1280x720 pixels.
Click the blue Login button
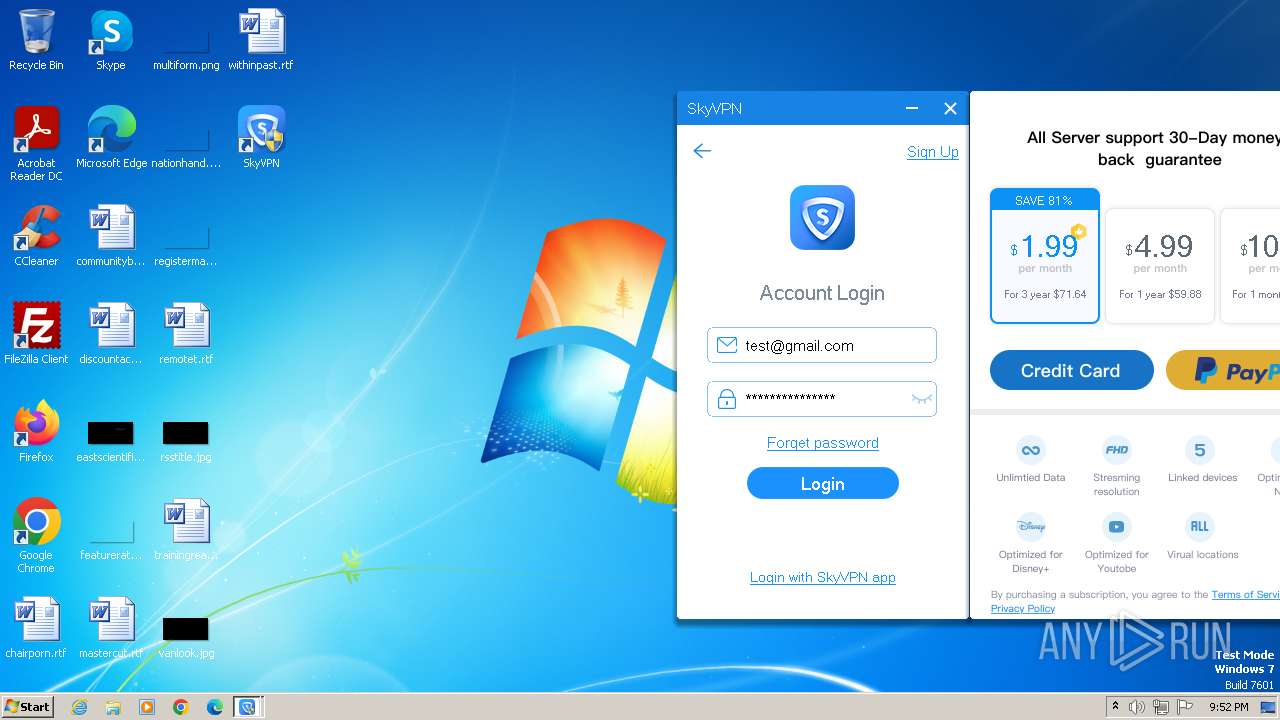[822, 484]
